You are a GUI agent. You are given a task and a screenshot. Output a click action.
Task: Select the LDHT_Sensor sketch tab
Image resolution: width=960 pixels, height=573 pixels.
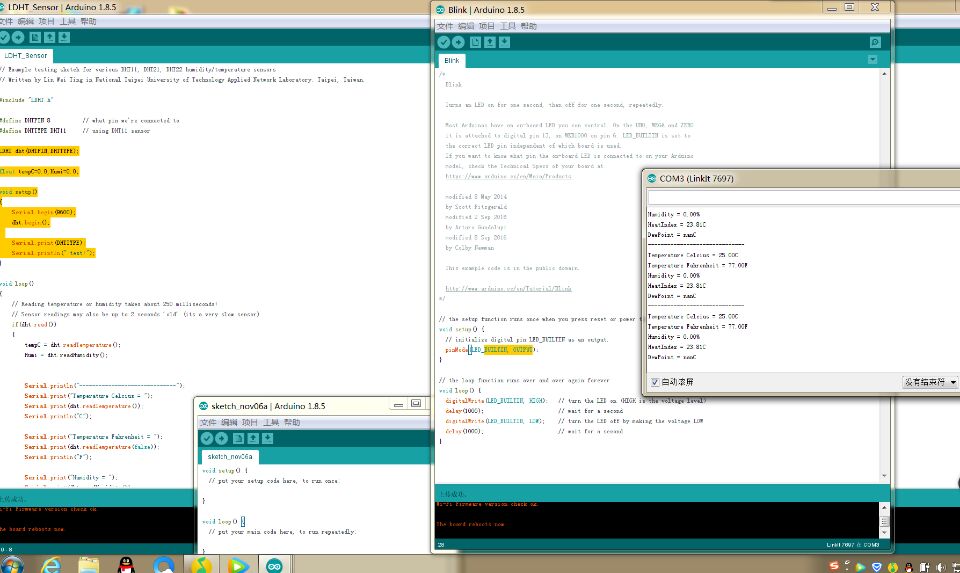26,56
